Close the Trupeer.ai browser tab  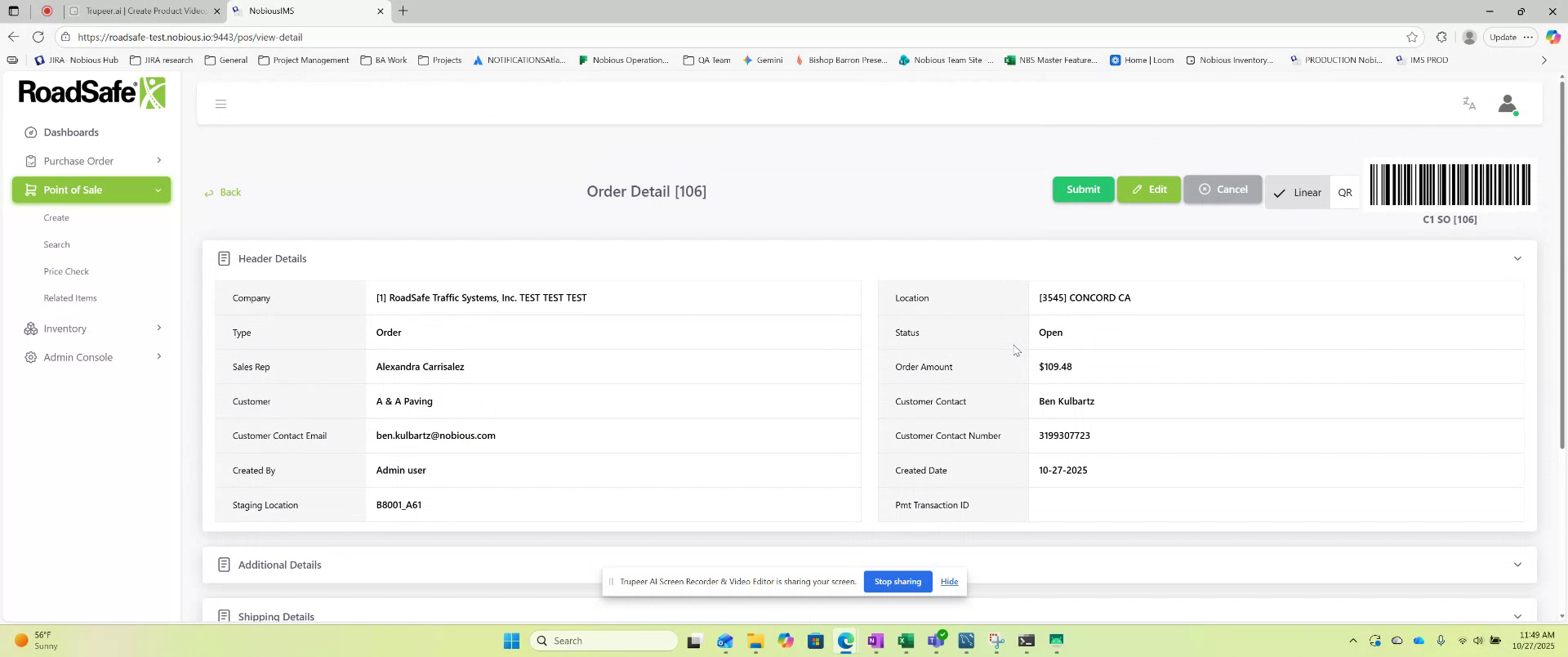(216, 11)
